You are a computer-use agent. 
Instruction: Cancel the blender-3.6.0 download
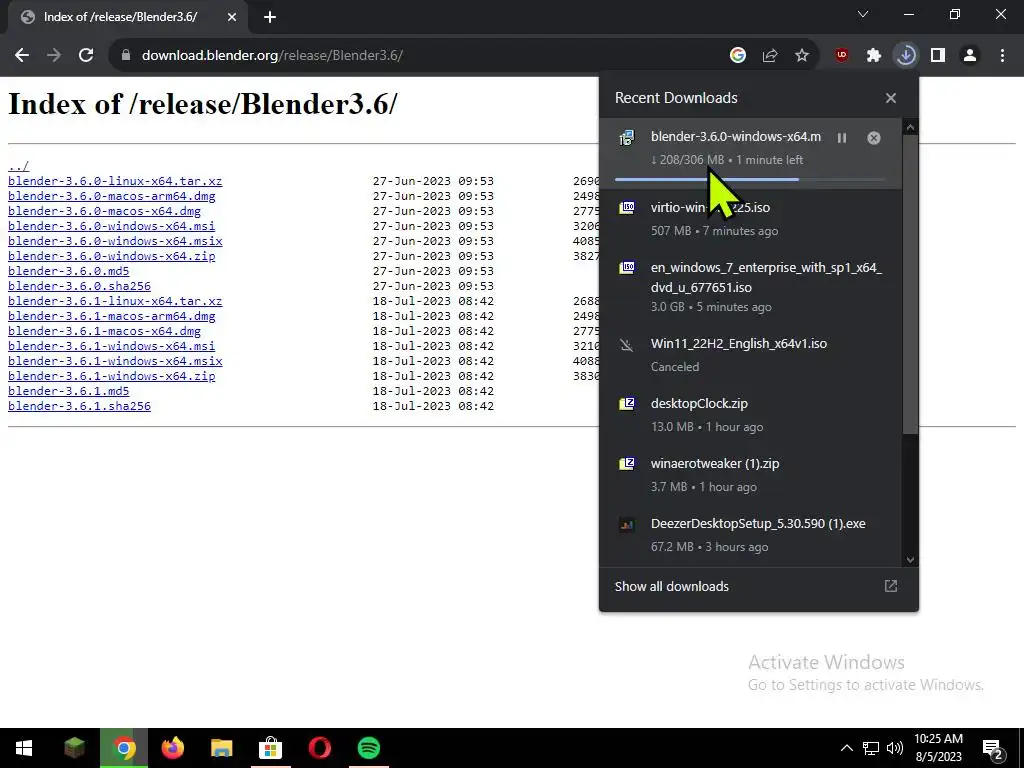point(874,138)
